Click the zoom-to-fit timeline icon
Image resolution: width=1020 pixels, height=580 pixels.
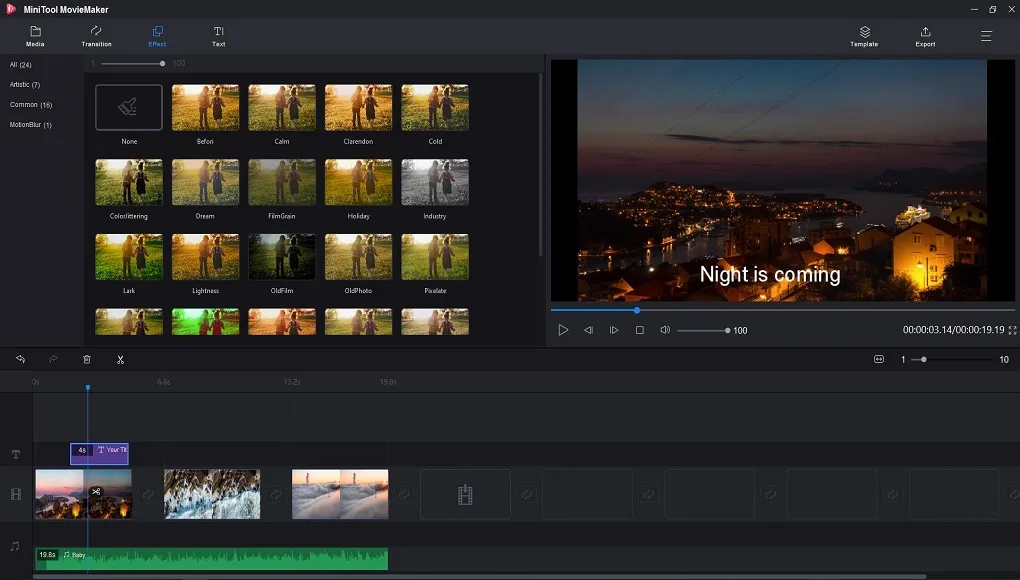point(879,359)
